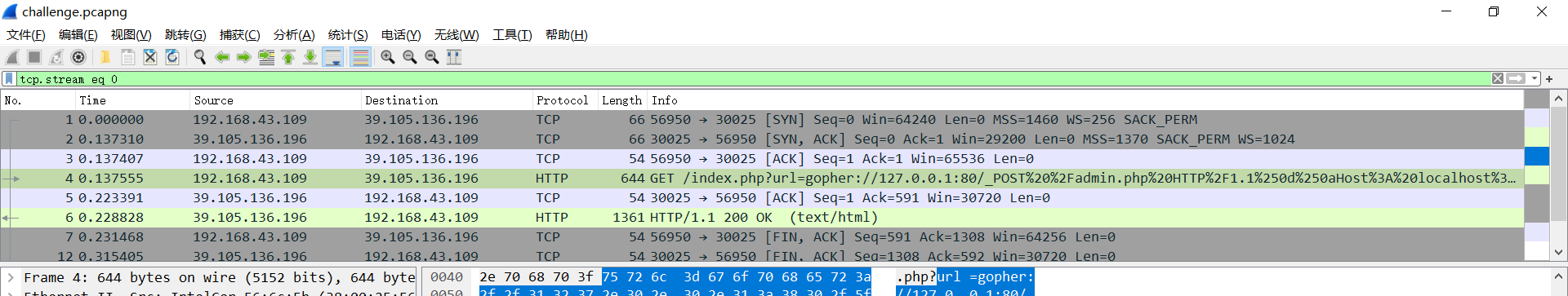
Task: Expand the Frame 4 details tree
Action: pos(11,278)
